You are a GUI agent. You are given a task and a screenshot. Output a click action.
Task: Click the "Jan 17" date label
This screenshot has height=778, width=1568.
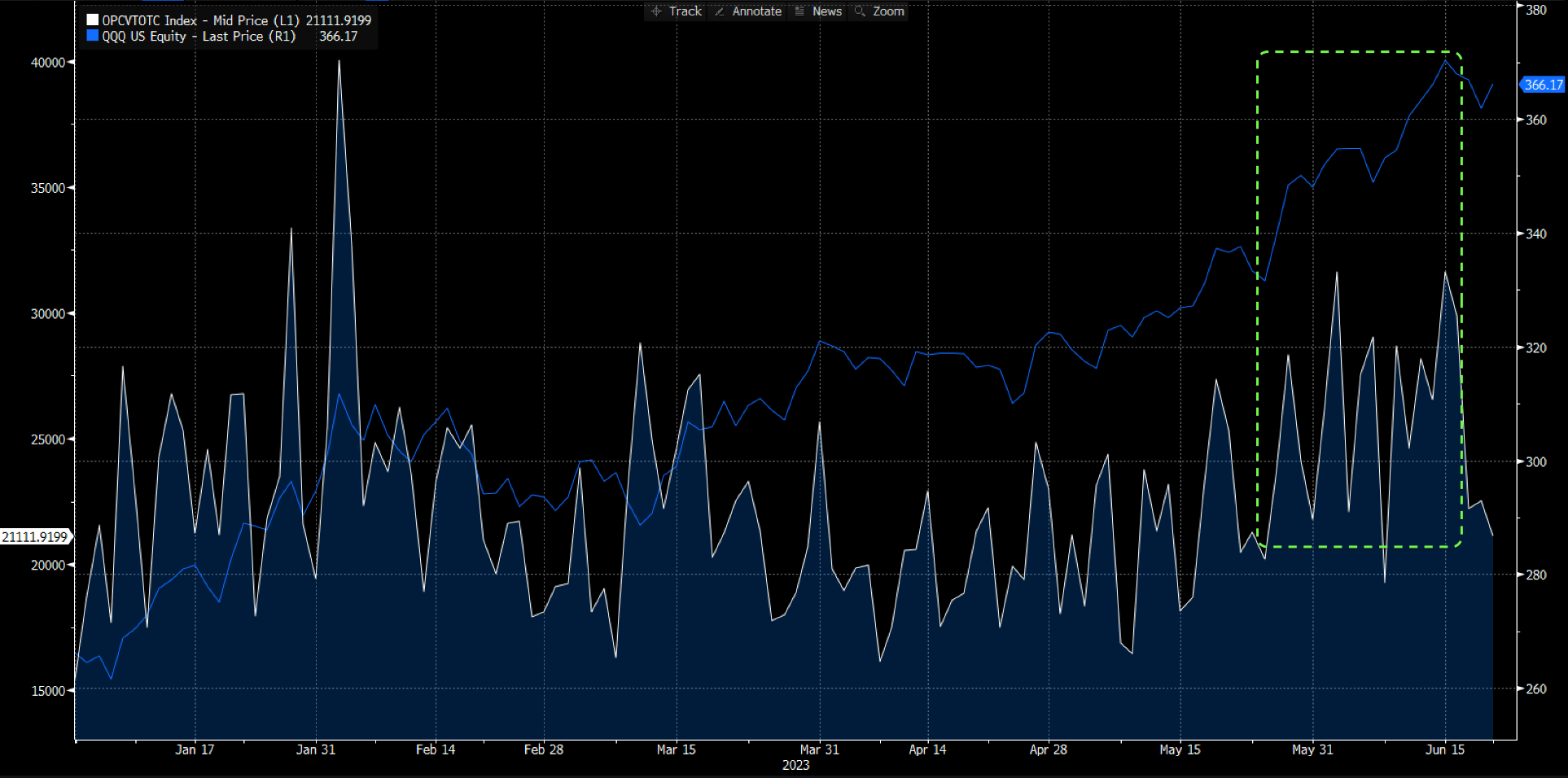click(195, 750)
